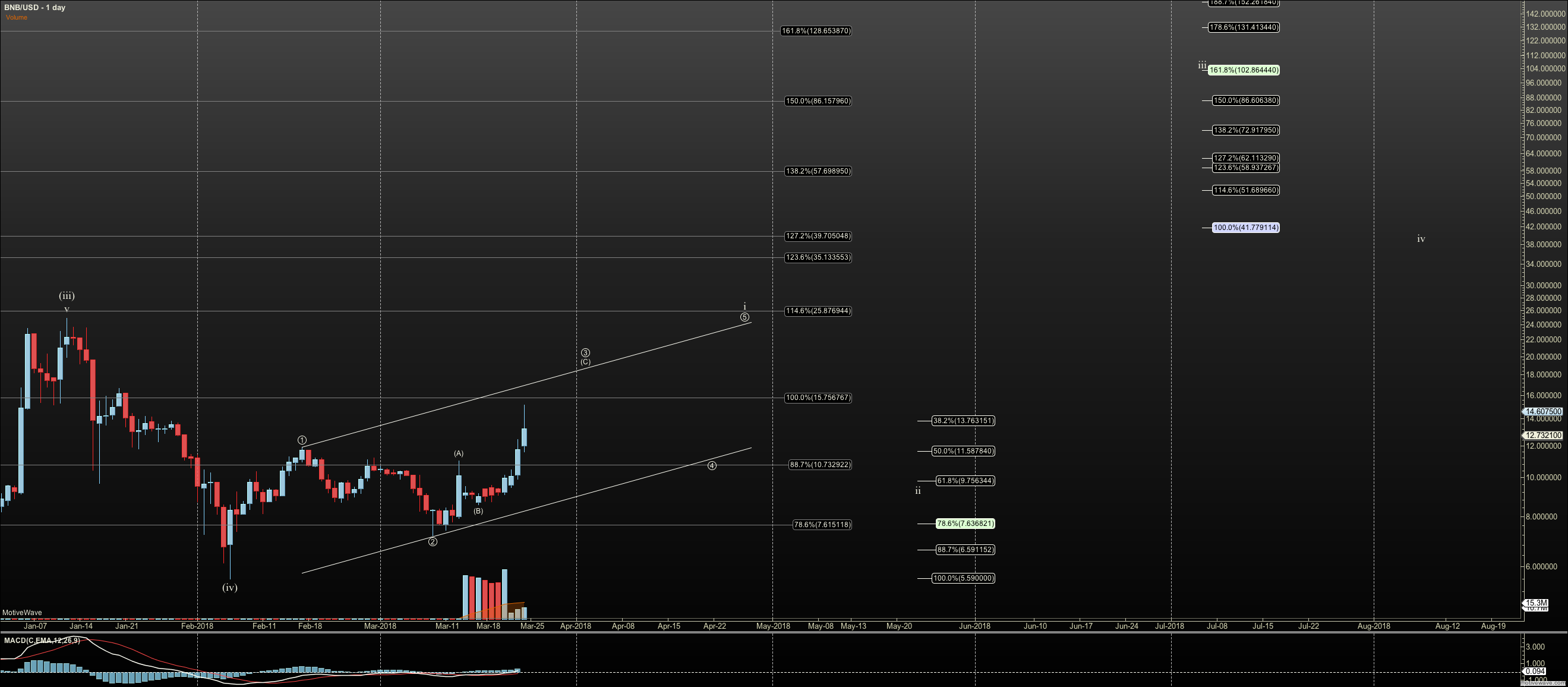Select the (A) wave label
This screenshot has height=687, width=1568.
pos(458,453)
